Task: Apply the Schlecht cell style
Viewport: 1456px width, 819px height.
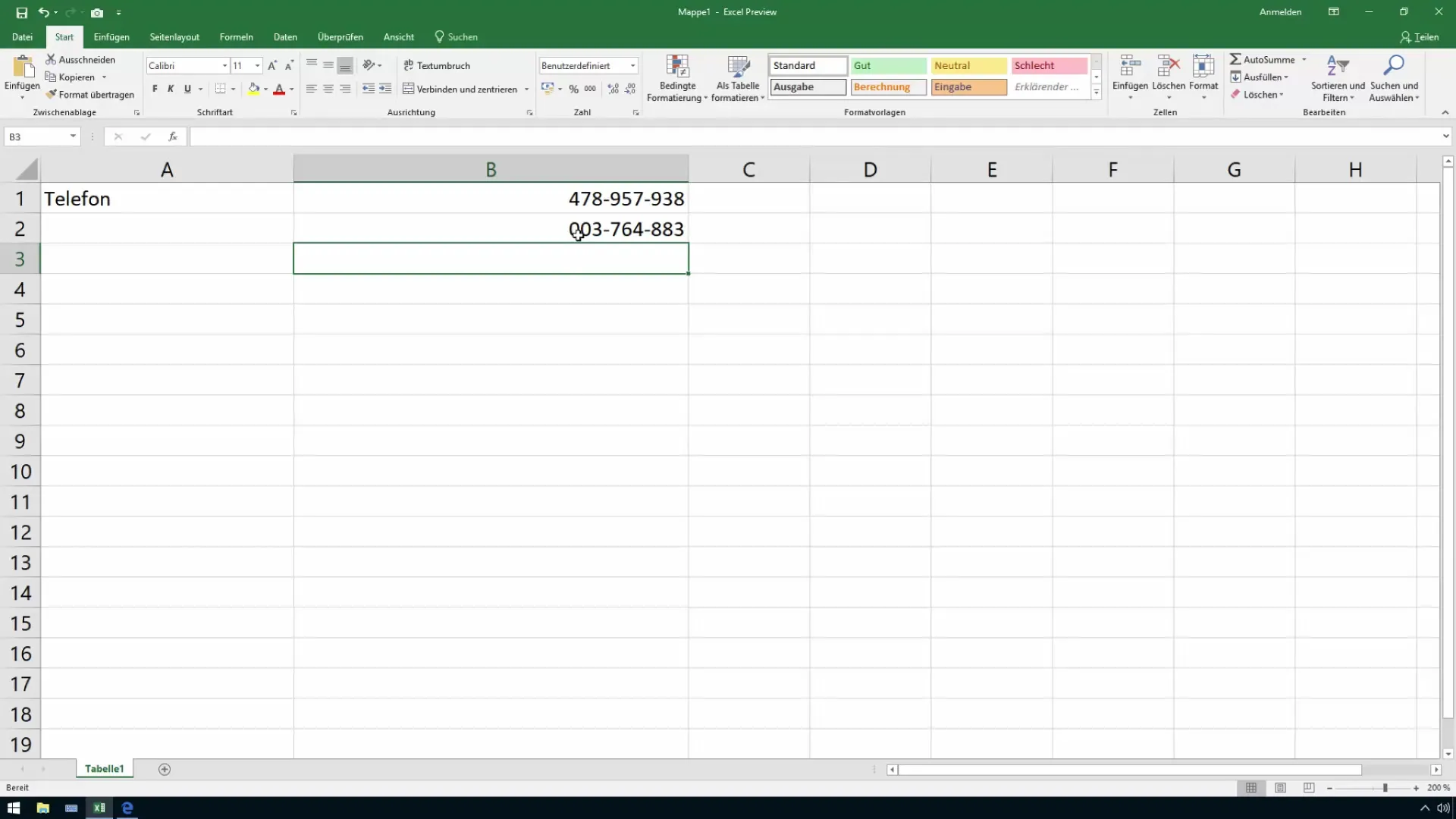Action: pyautogui.click(x=1049, y=66)
